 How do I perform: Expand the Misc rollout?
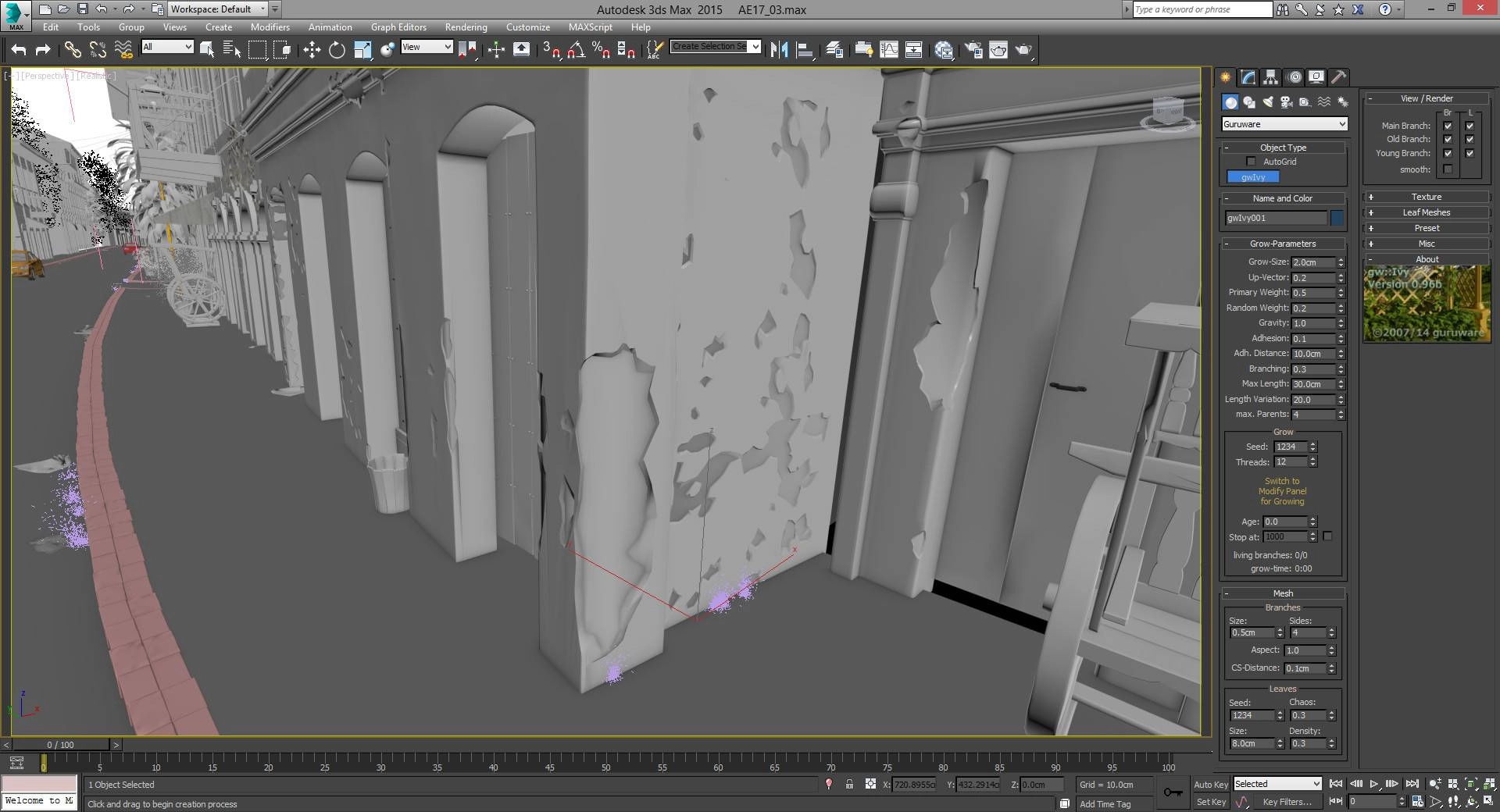coord(1427,244)
